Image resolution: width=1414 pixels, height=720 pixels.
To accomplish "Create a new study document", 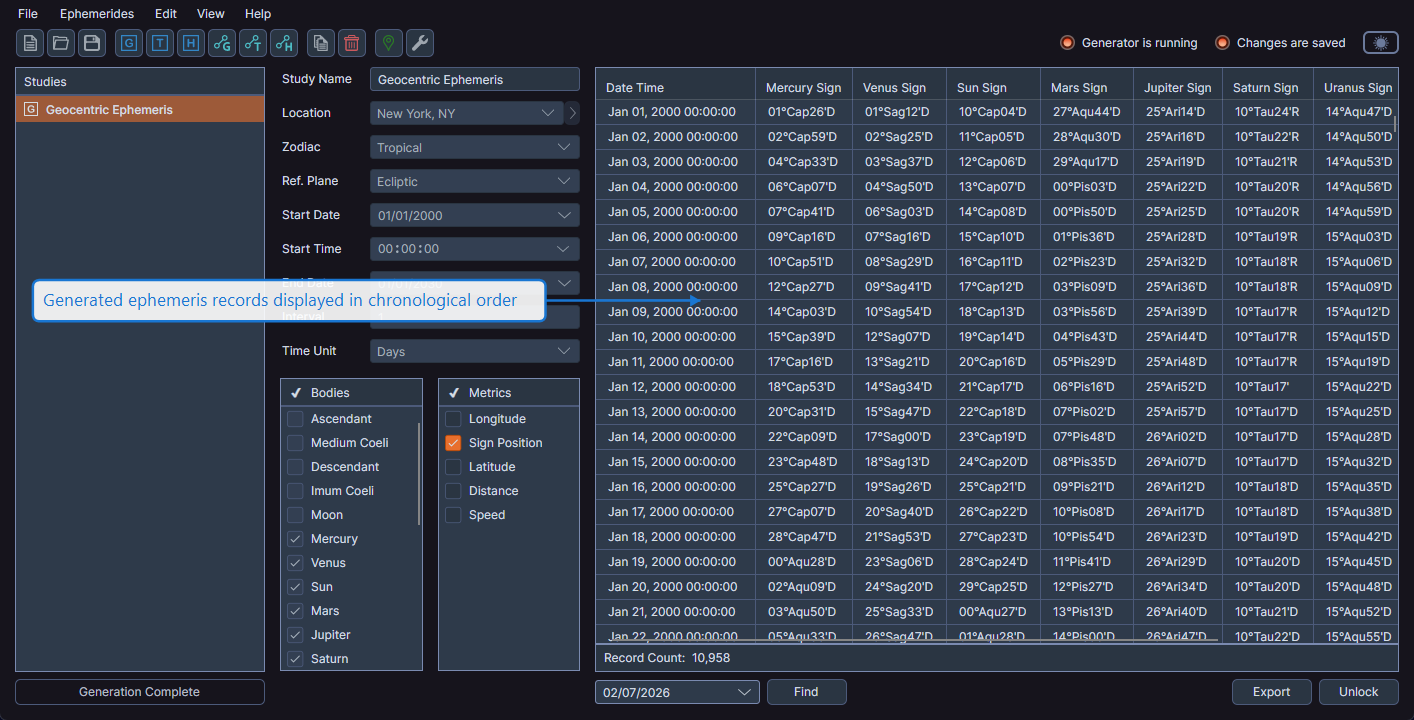I will click(x=29, y=43).
